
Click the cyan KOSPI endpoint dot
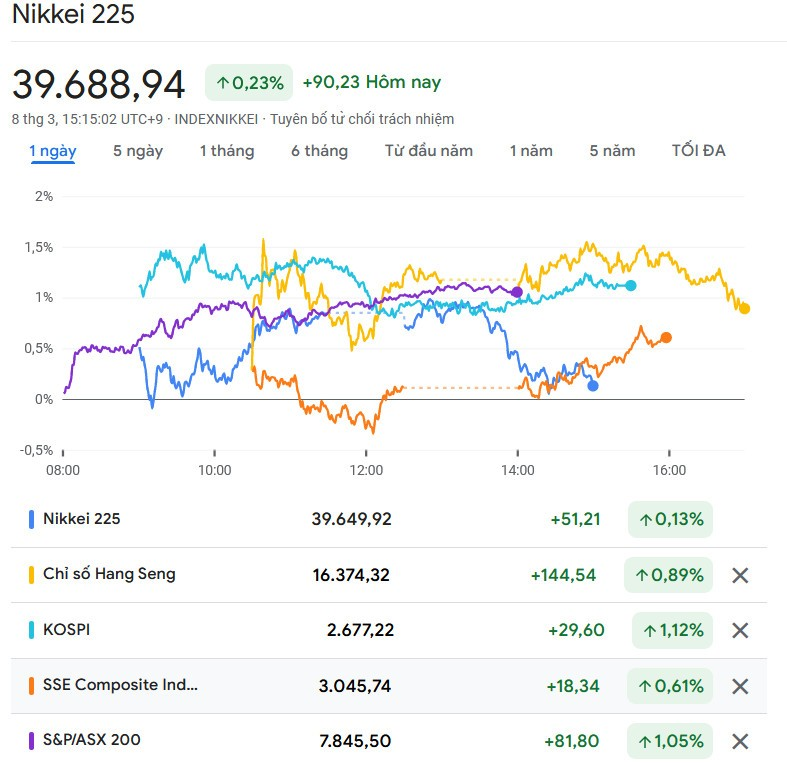[x=631, y=286]
